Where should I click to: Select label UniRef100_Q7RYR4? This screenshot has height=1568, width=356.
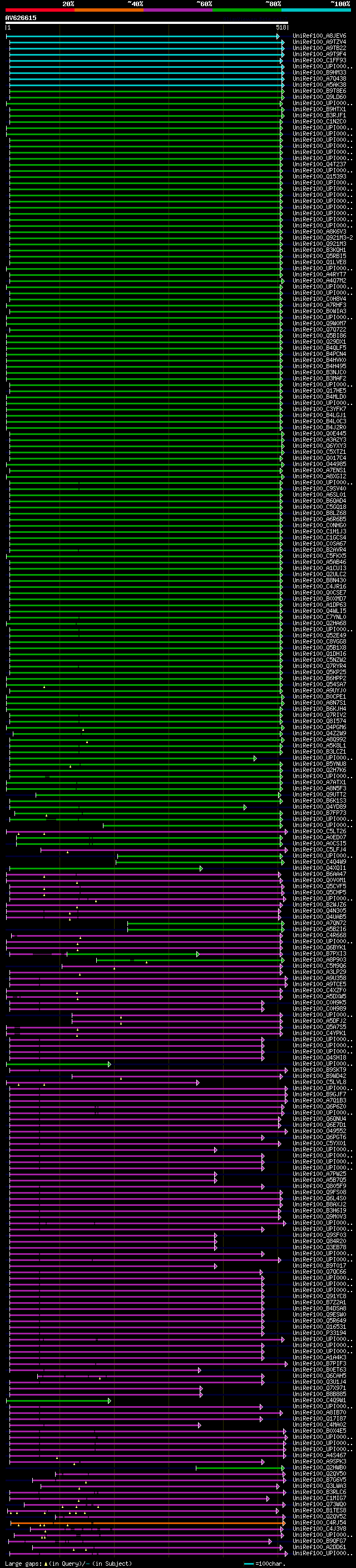(x=319, y=666)
